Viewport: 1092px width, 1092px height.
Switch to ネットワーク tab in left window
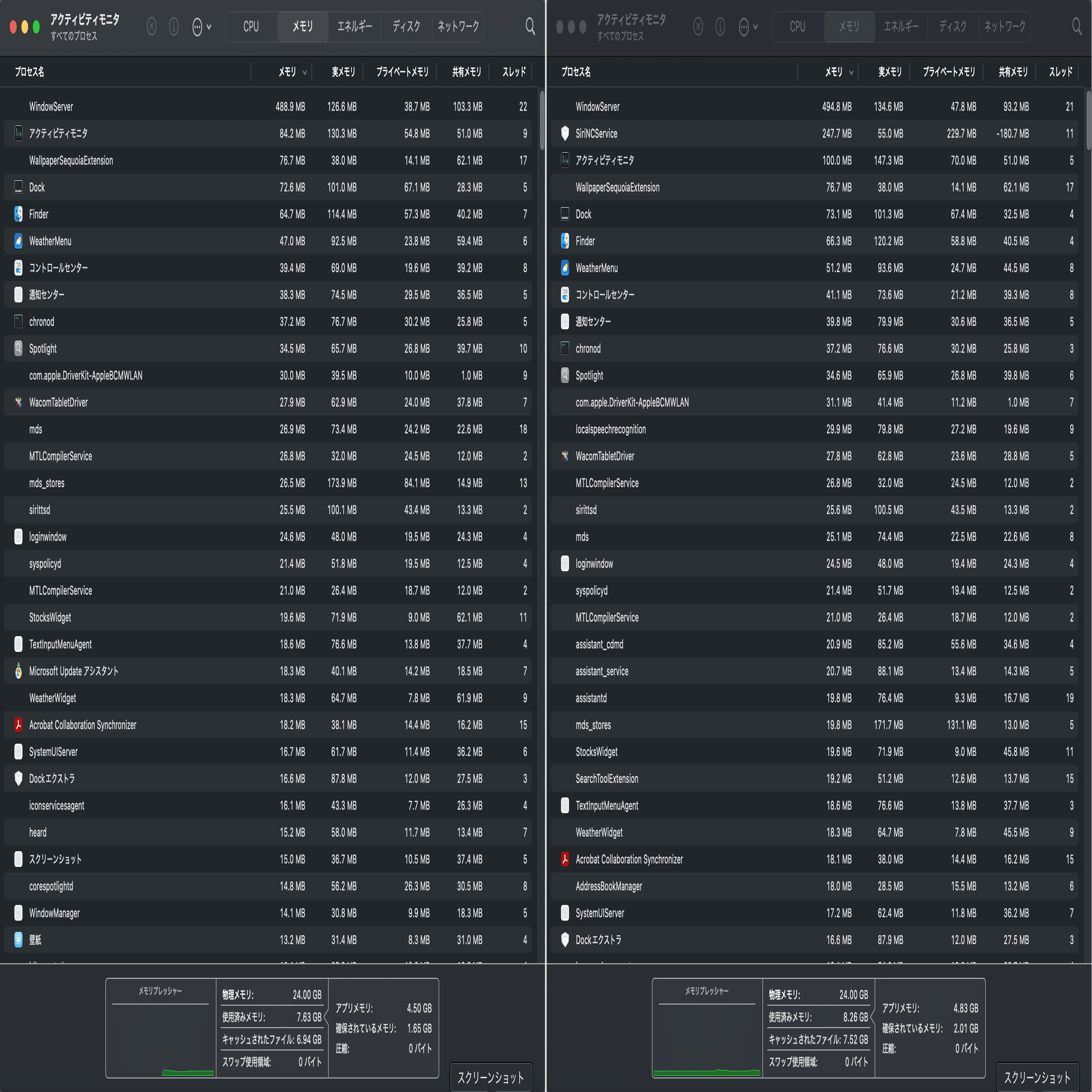point(458,26)
